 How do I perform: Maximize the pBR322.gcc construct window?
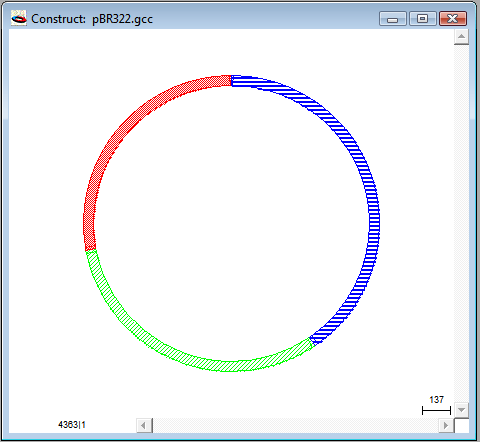click(x=423, y=19)
